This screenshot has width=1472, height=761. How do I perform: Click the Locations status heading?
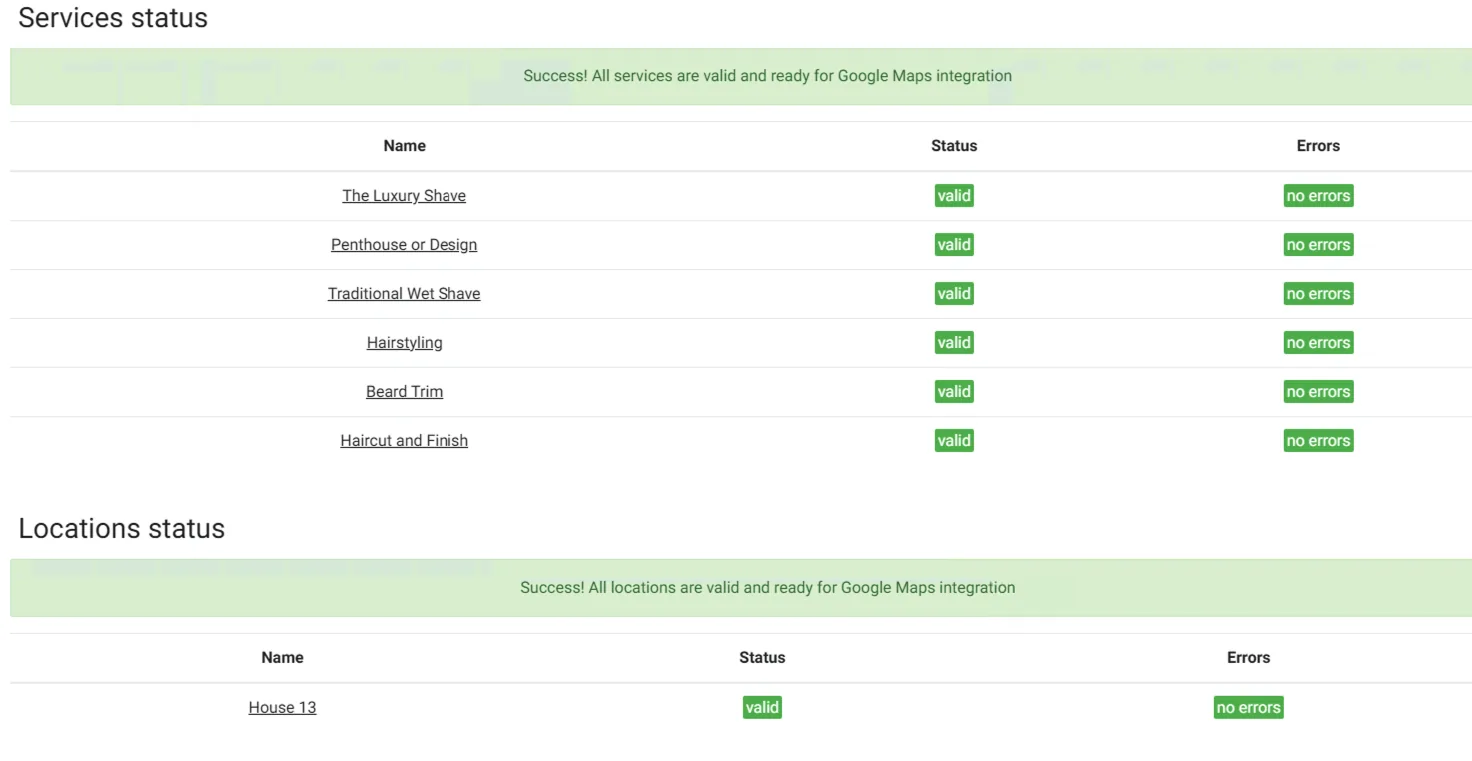[x=122, y=529]
